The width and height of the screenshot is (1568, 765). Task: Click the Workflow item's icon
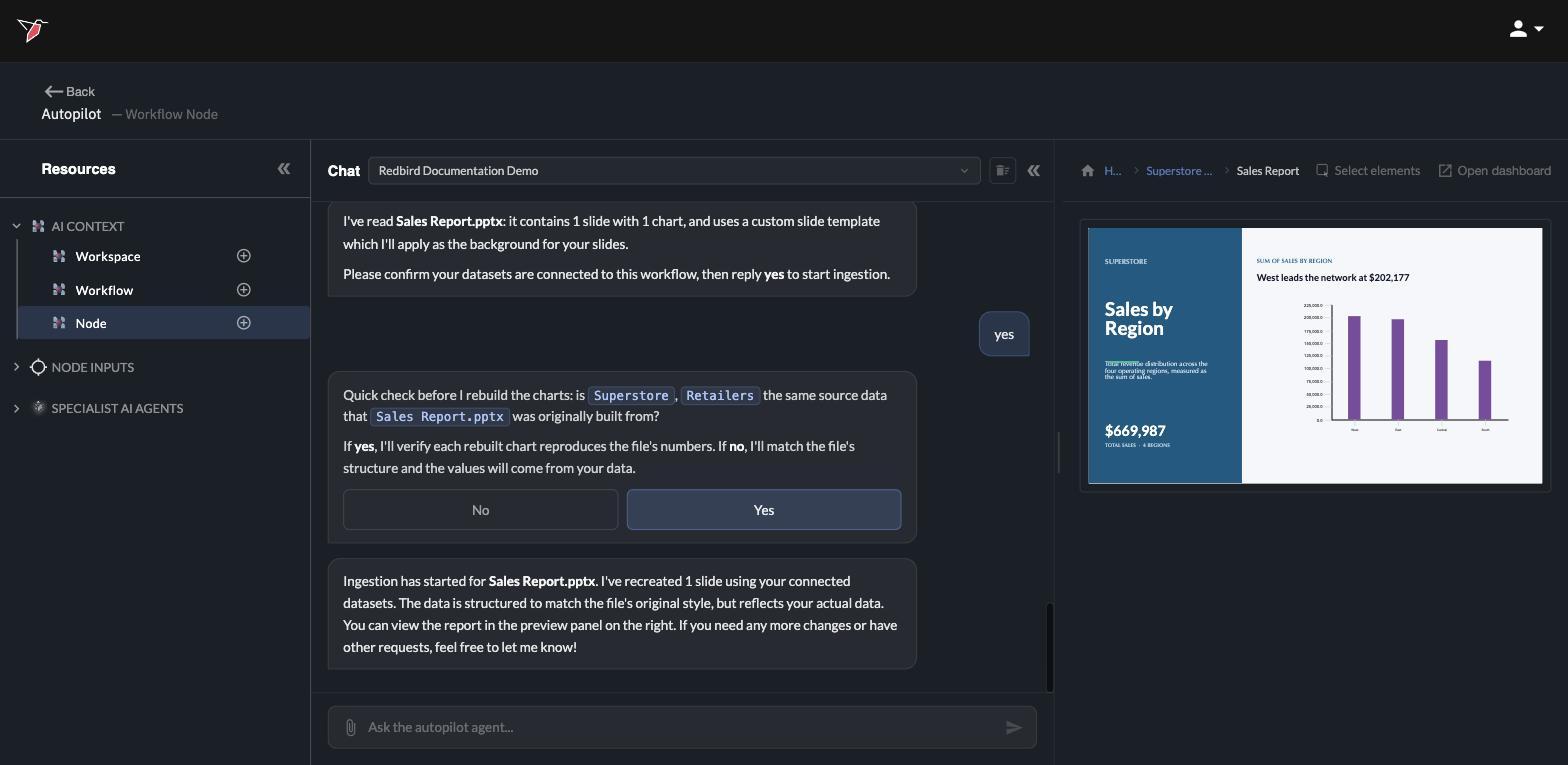point(59,290)
